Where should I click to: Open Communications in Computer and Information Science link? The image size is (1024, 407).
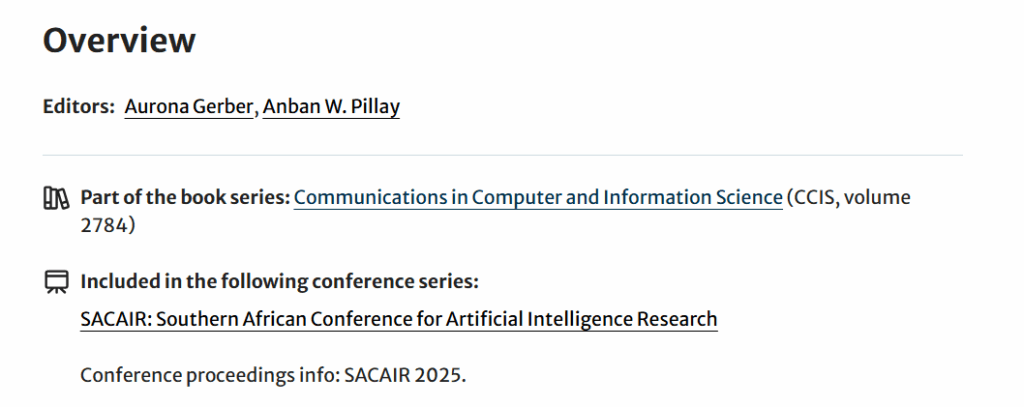538,197
